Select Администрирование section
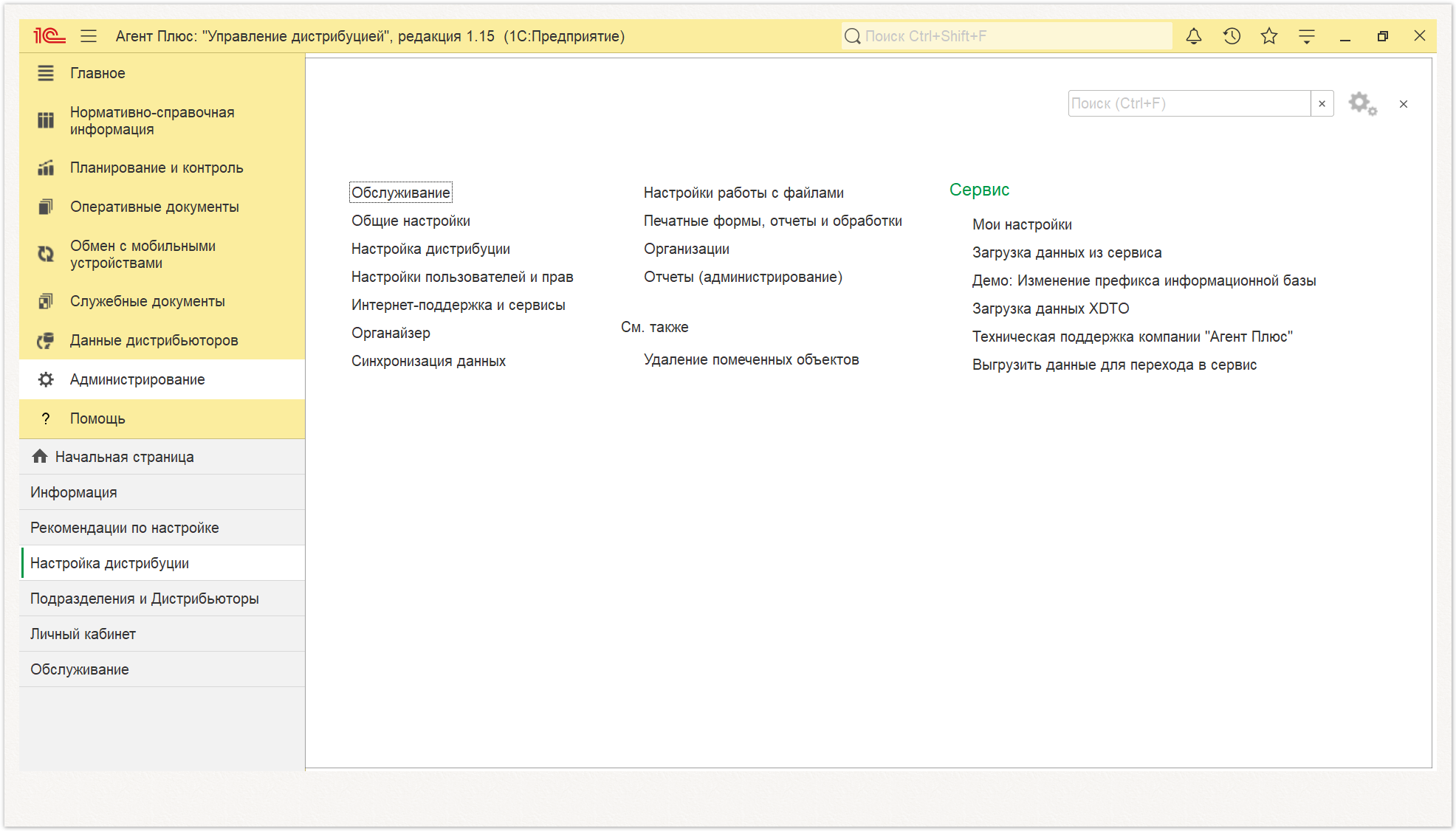1456x831 pixels. tap(162, 379)
